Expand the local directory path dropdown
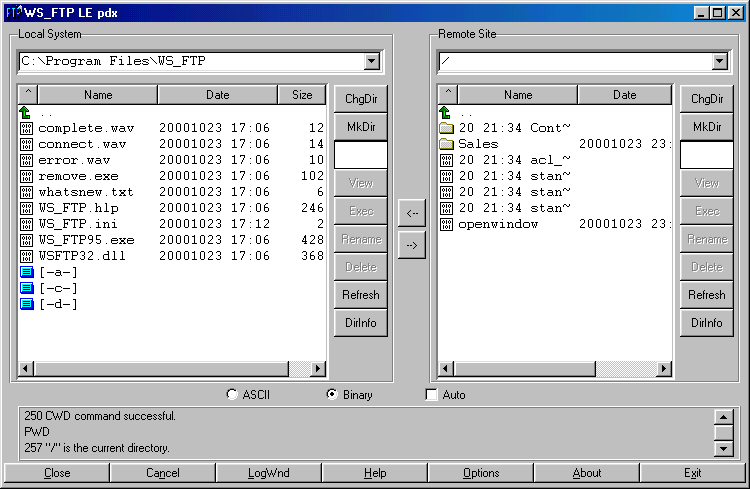This screenshot has height=489, width=750. (372, 62)
